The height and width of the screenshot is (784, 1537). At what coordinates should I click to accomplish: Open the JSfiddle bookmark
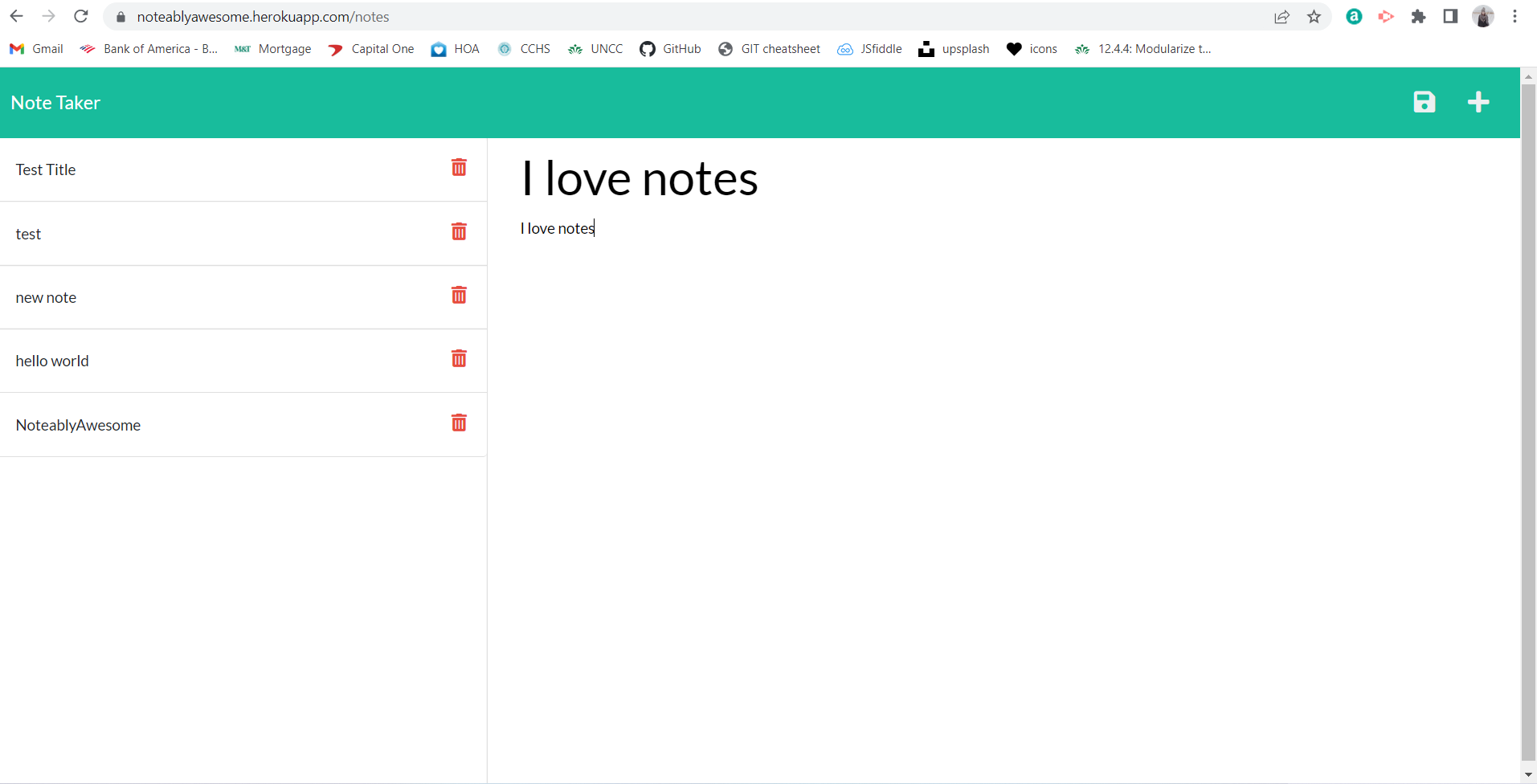[x=869, y=49]
